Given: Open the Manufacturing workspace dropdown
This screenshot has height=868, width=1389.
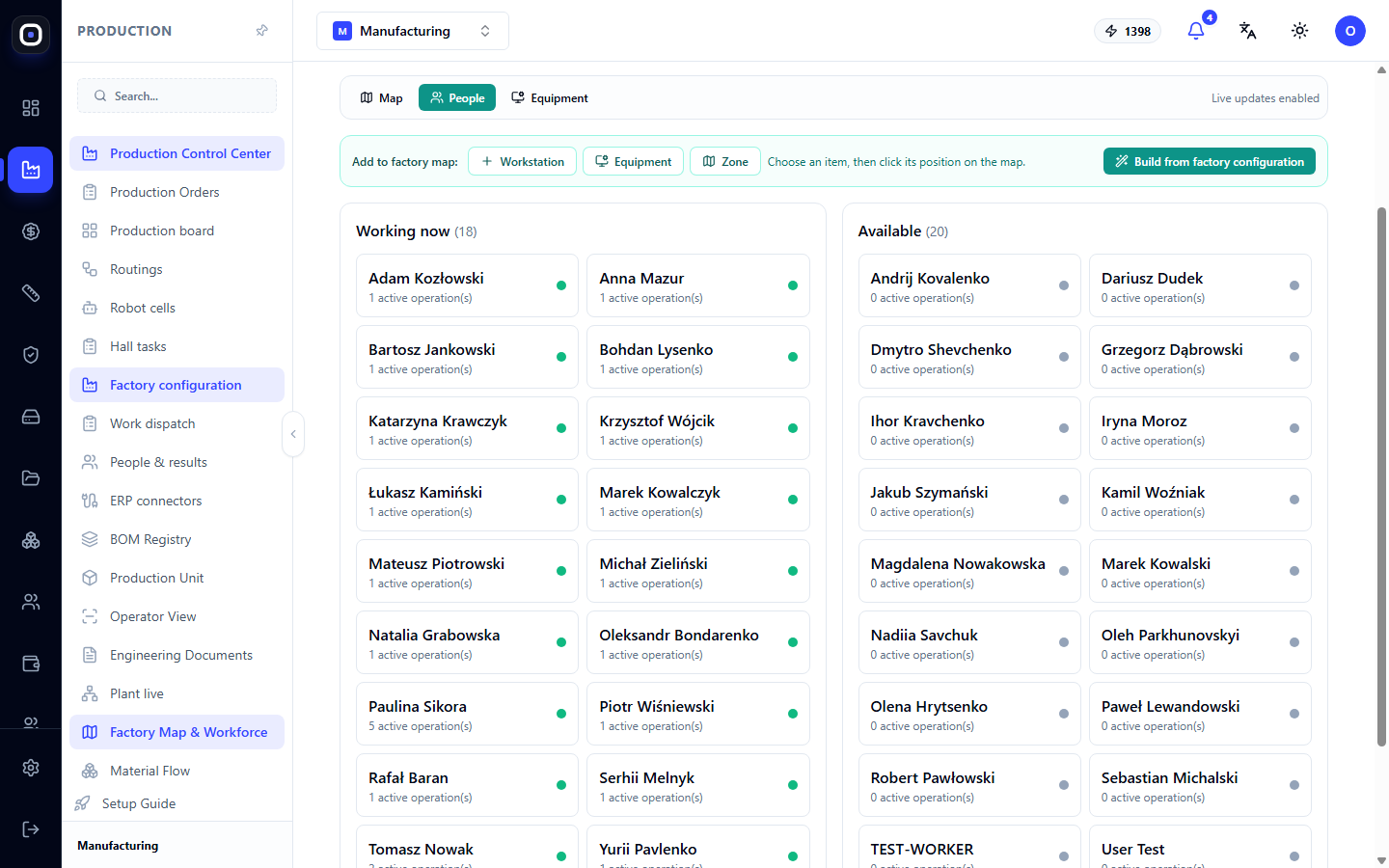Looking at the screenshot, I should click(413, 31).
